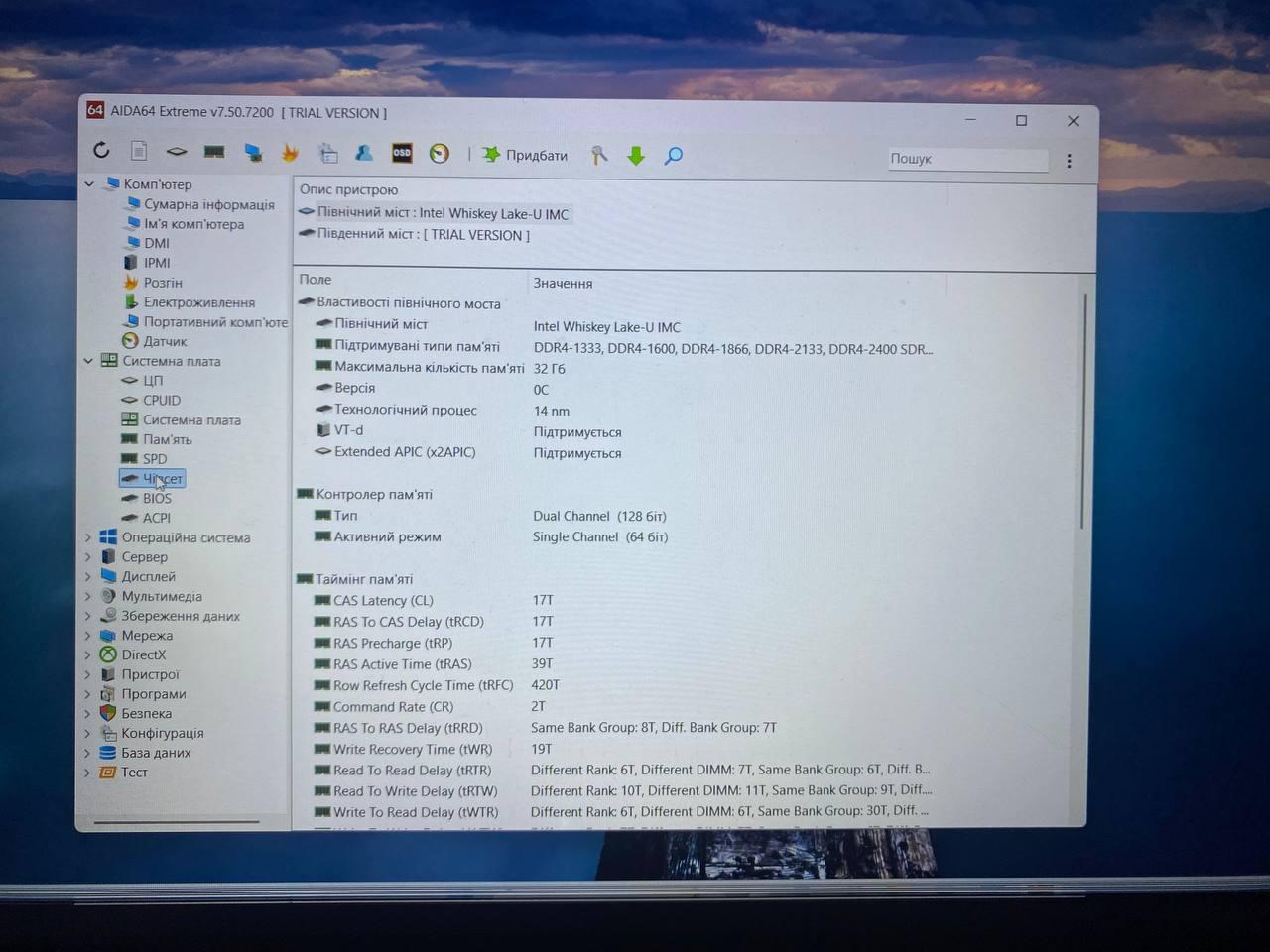Expand the Операційна система node
Viewport: 1270px width, 952px height.
[x=87, y=537]
